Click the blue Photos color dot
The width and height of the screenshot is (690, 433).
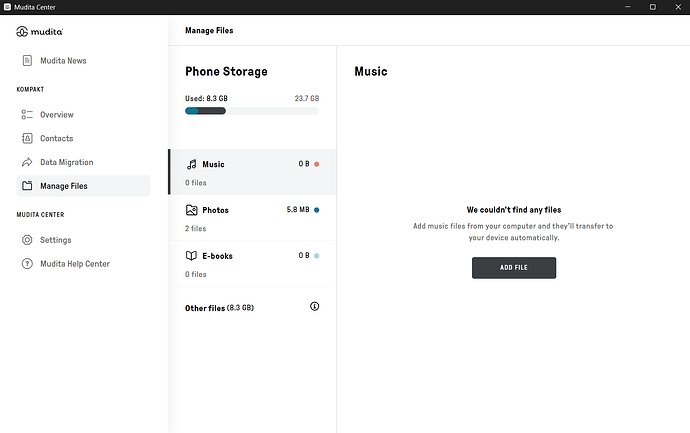(316, 210)
